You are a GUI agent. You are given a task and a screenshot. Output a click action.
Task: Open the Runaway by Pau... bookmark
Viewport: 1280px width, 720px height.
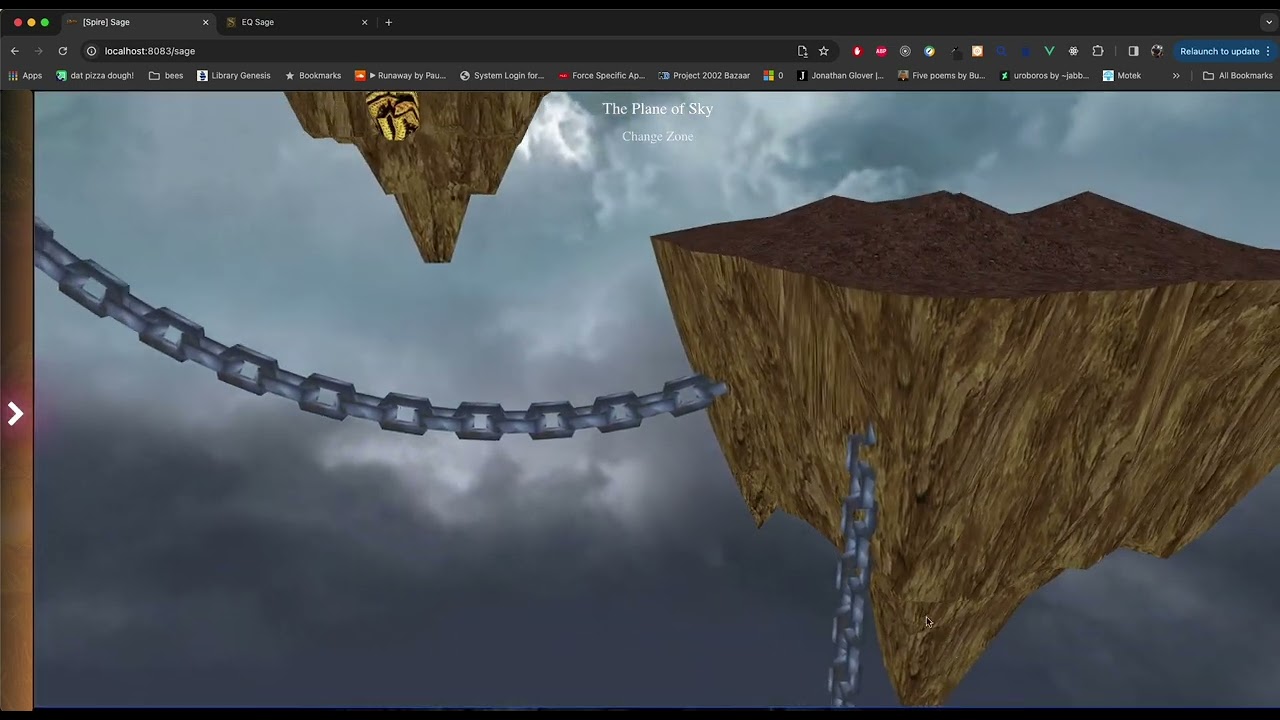(x=400, y=75)
